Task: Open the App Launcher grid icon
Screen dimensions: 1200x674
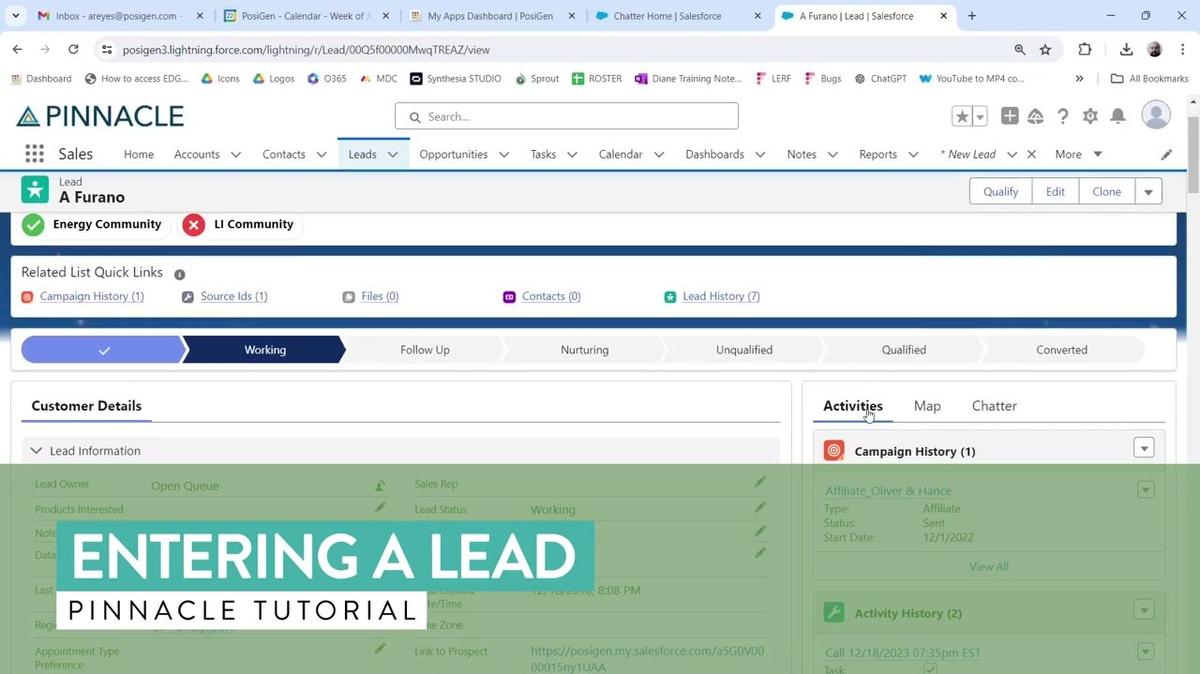Action: coord(35,154)
